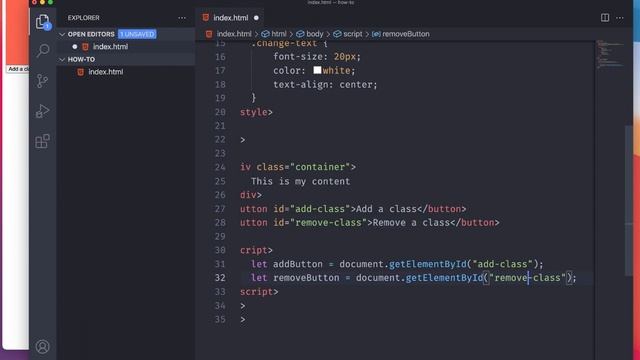Click removeButton in the breadcrumb path
640x360 pixels.
tap(406, 34)
